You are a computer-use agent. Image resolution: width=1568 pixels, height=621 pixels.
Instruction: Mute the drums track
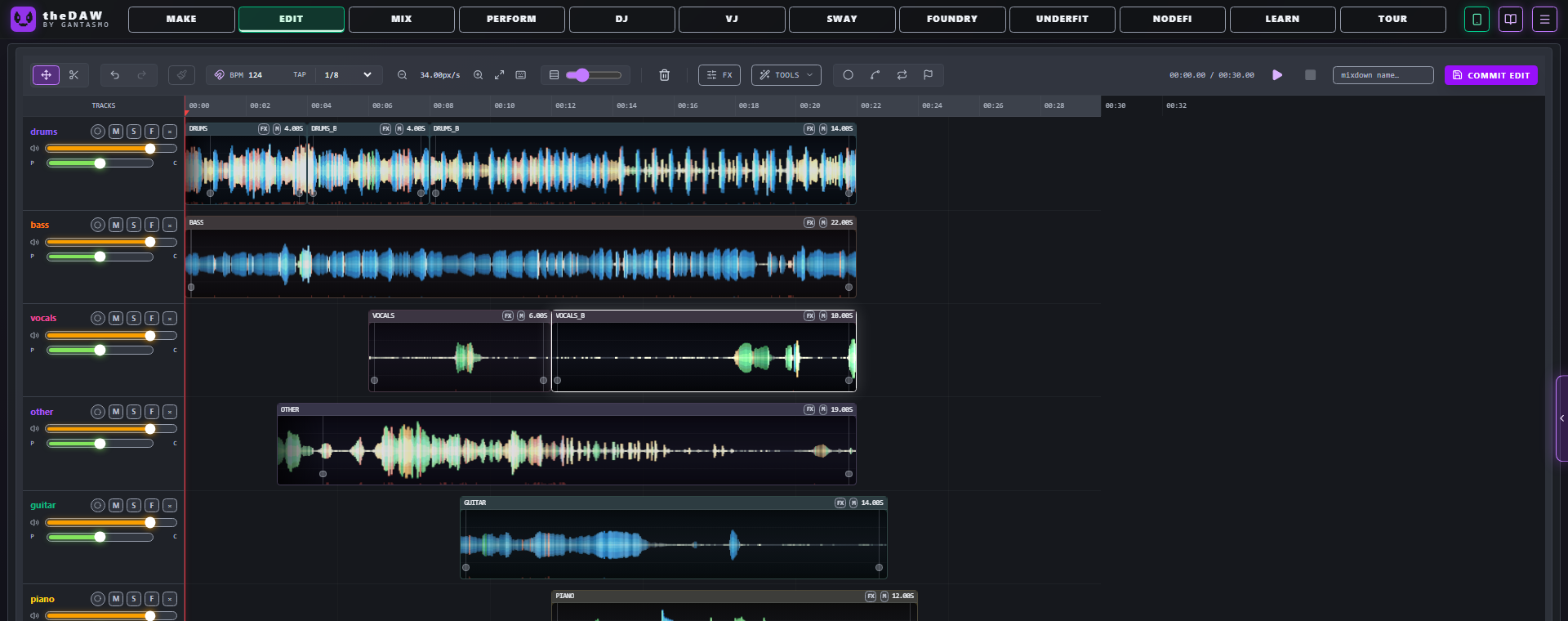click(116, 132)
